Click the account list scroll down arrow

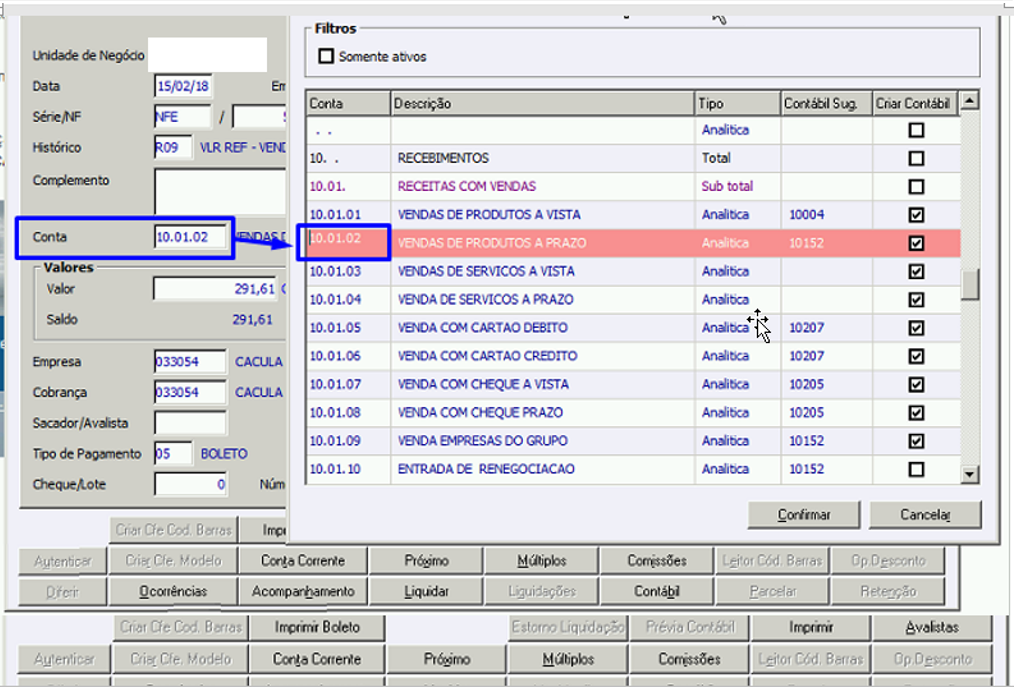[969, 474]
